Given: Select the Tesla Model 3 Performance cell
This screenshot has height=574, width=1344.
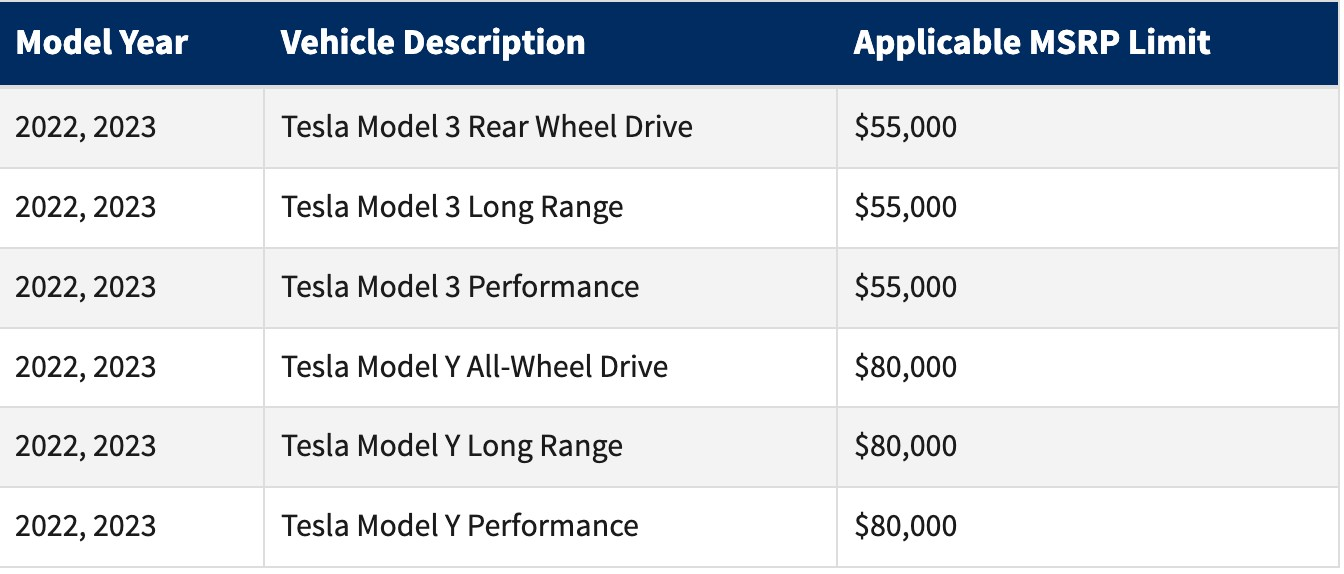Looking at the screenshot, I should pyautogui.click(x=460, y=287).
